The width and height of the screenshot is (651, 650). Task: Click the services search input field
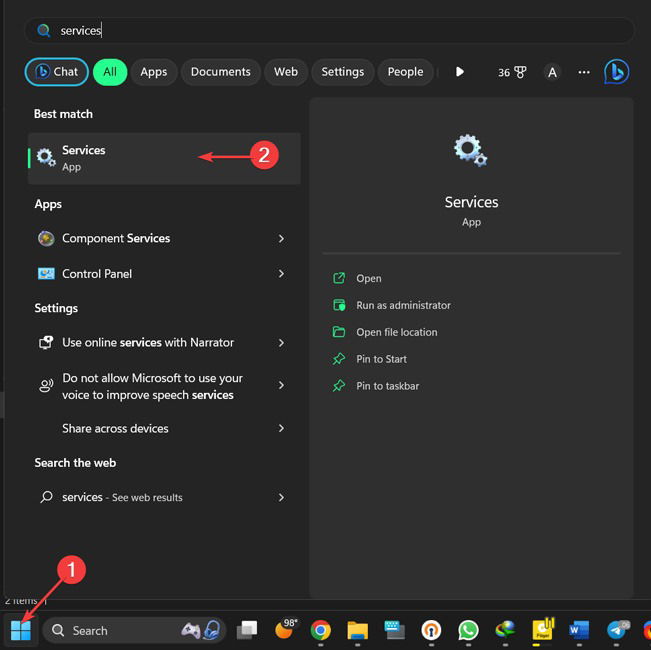point(329,30)
